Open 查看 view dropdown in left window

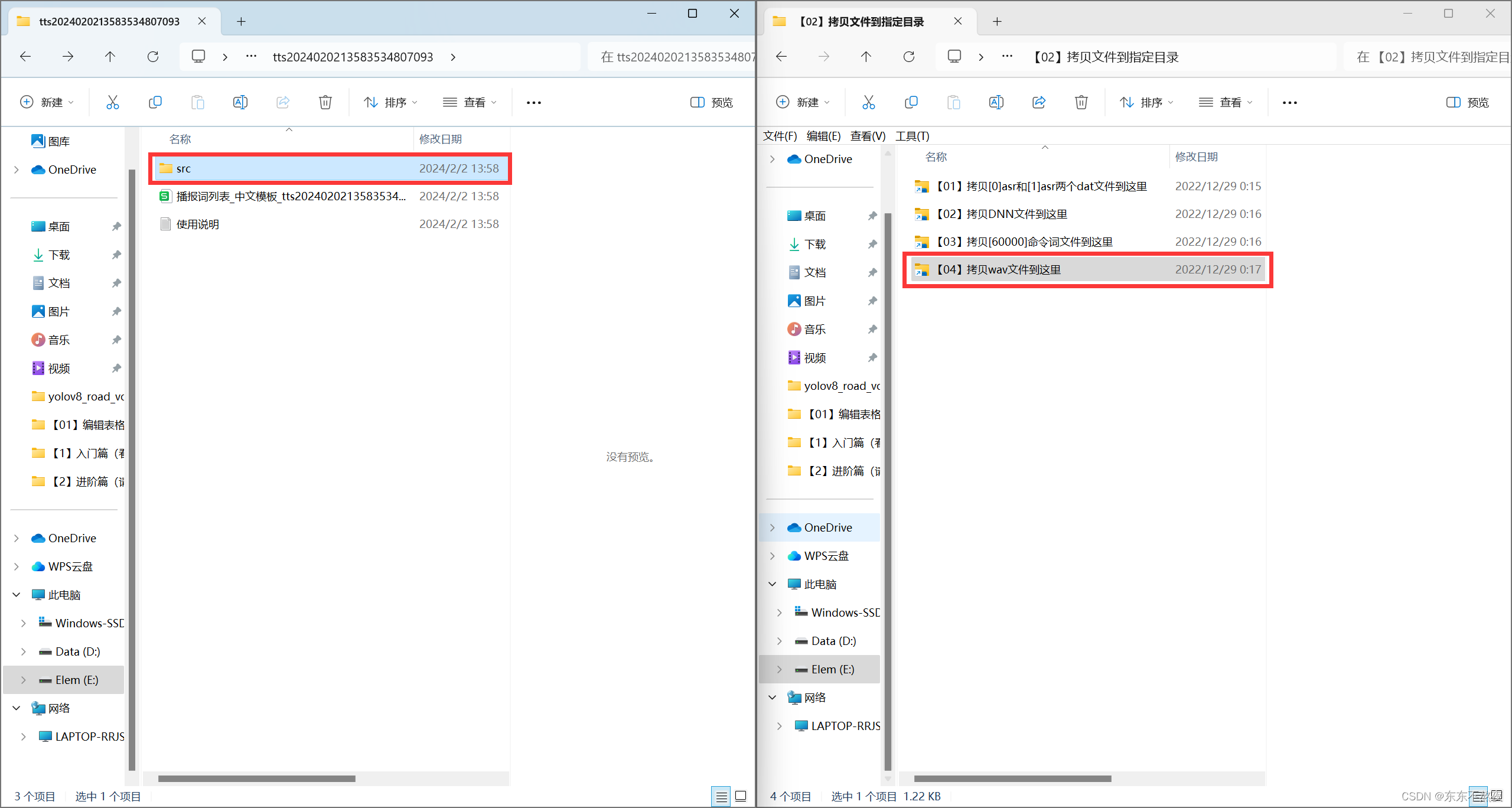point(470,103)
